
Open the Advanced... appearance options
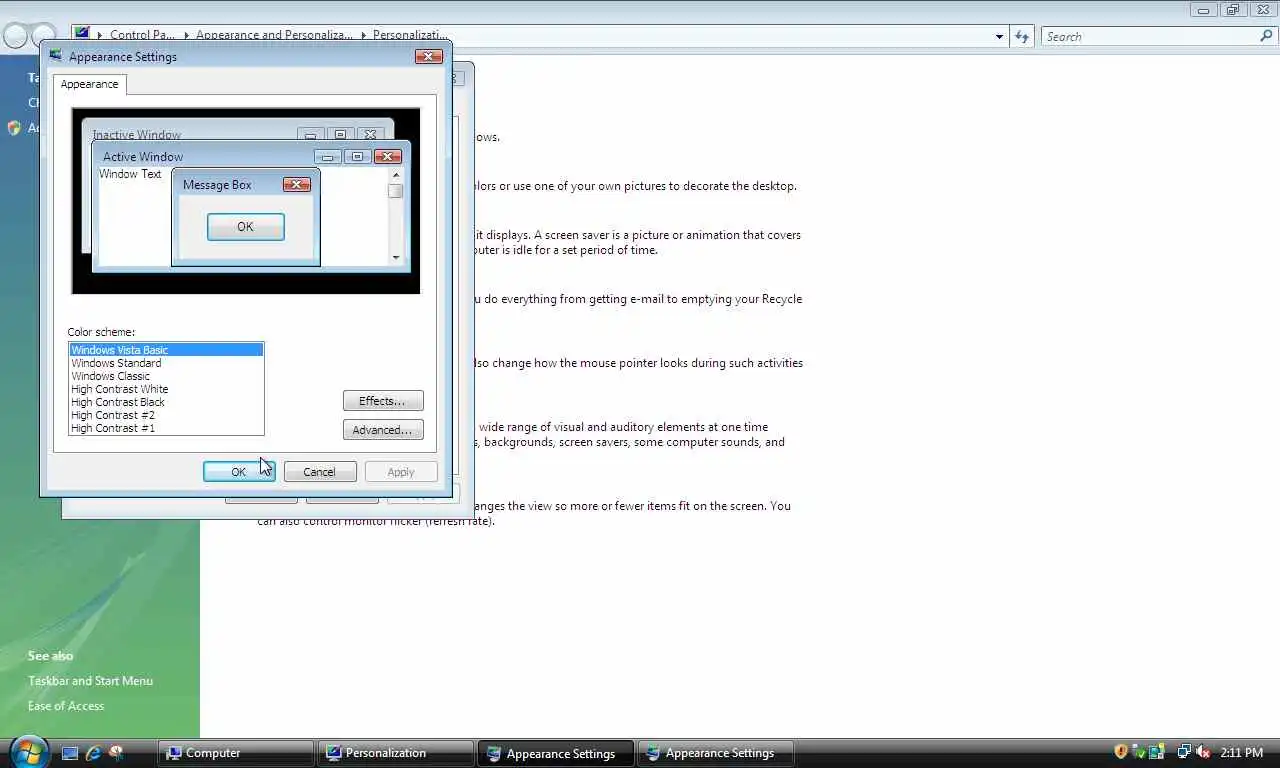pyautogui.click(x=383, y=430)
